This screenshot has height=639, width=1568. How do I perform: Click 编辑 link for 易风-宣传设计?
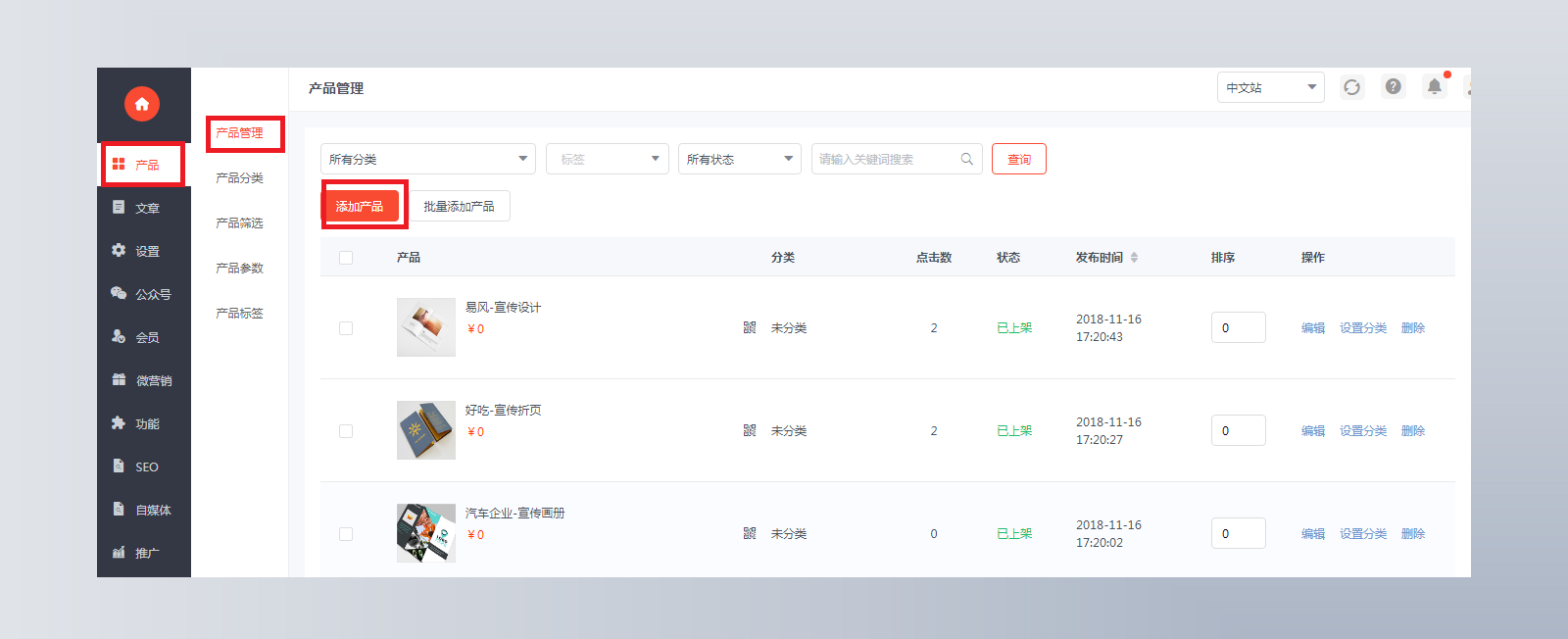coord(1313,328)
